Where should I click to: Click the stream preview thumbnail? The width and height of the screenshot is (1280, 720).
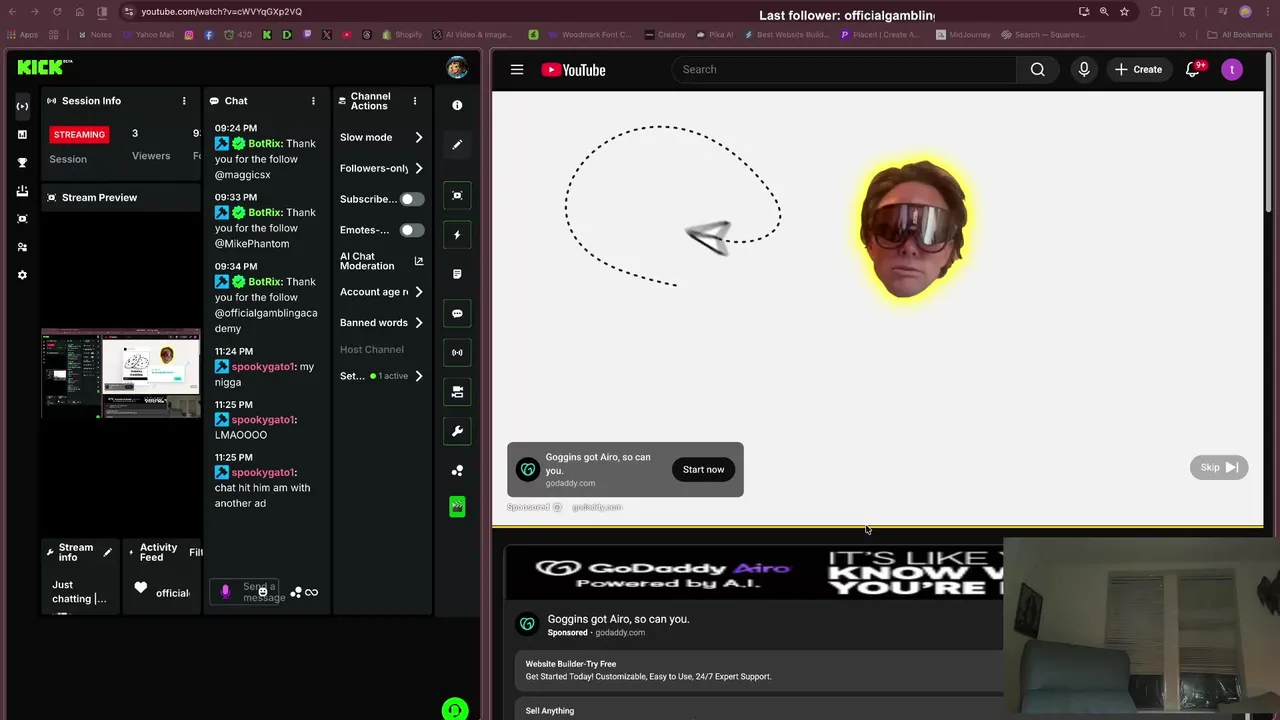point(121,372)
